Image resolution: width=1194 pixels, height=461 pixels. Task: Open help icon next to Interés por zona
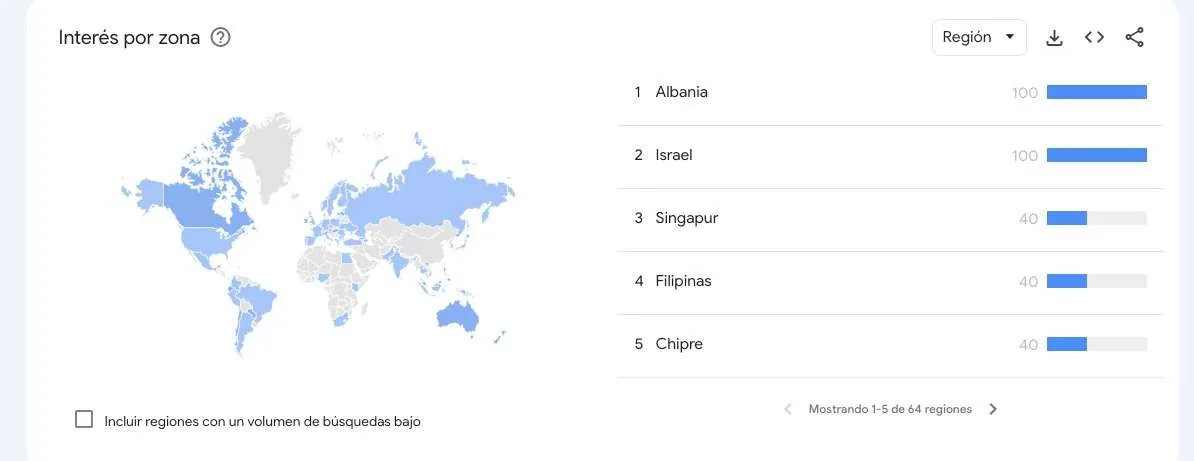[x=220, y=37]
